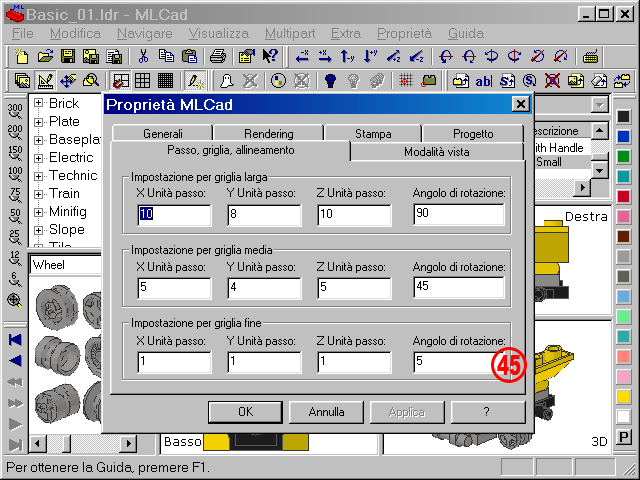Zoom to 300 percent magnifier icon
Screen dimensions: 640x480
coord(15,111)
